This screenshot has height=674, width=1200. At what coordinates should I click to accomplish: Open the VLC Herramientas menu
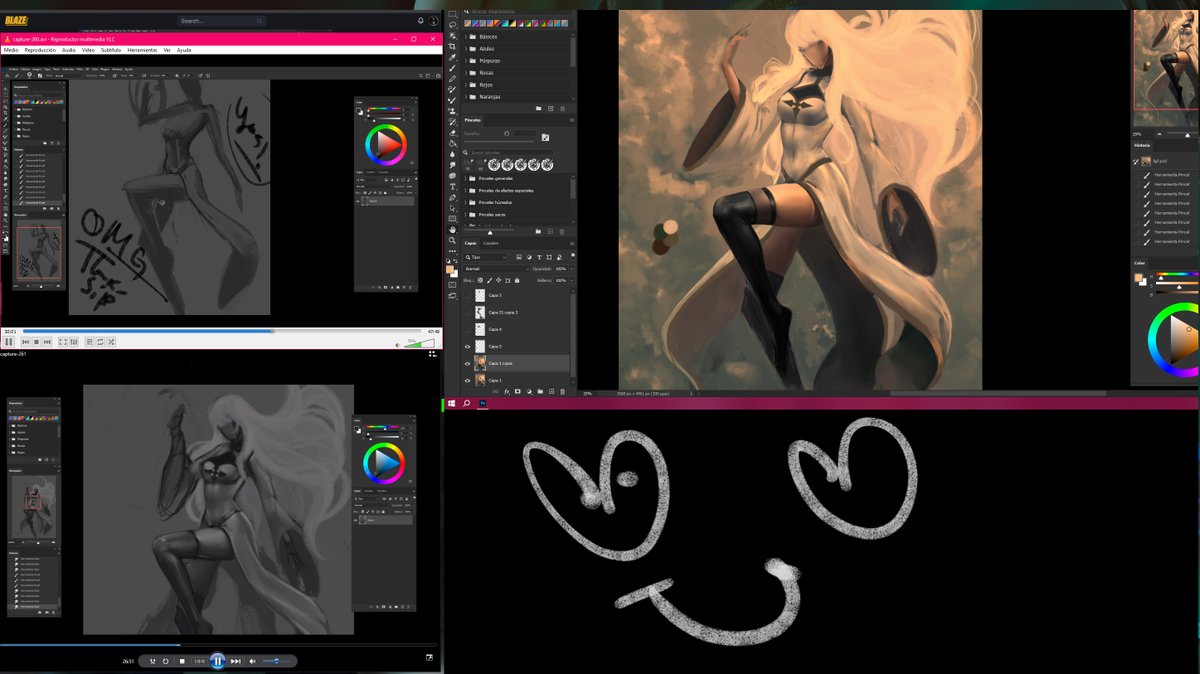(142, 49)
